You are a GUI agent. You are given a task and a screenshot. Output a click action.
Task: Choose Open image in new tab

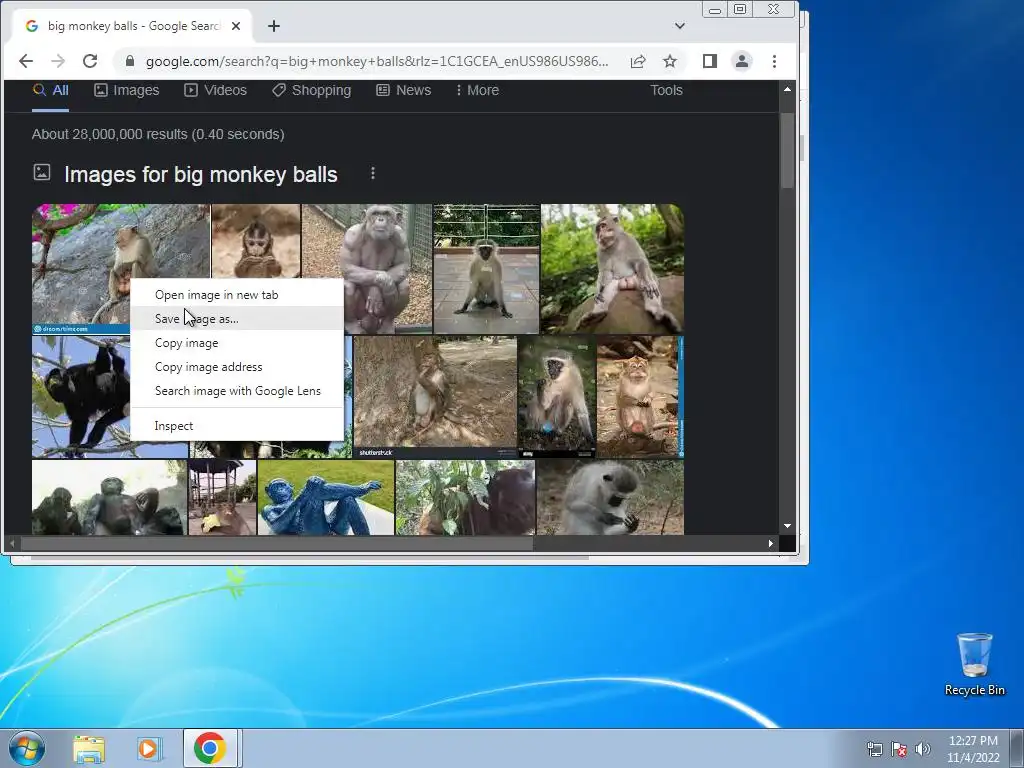(x=237, y=295)
